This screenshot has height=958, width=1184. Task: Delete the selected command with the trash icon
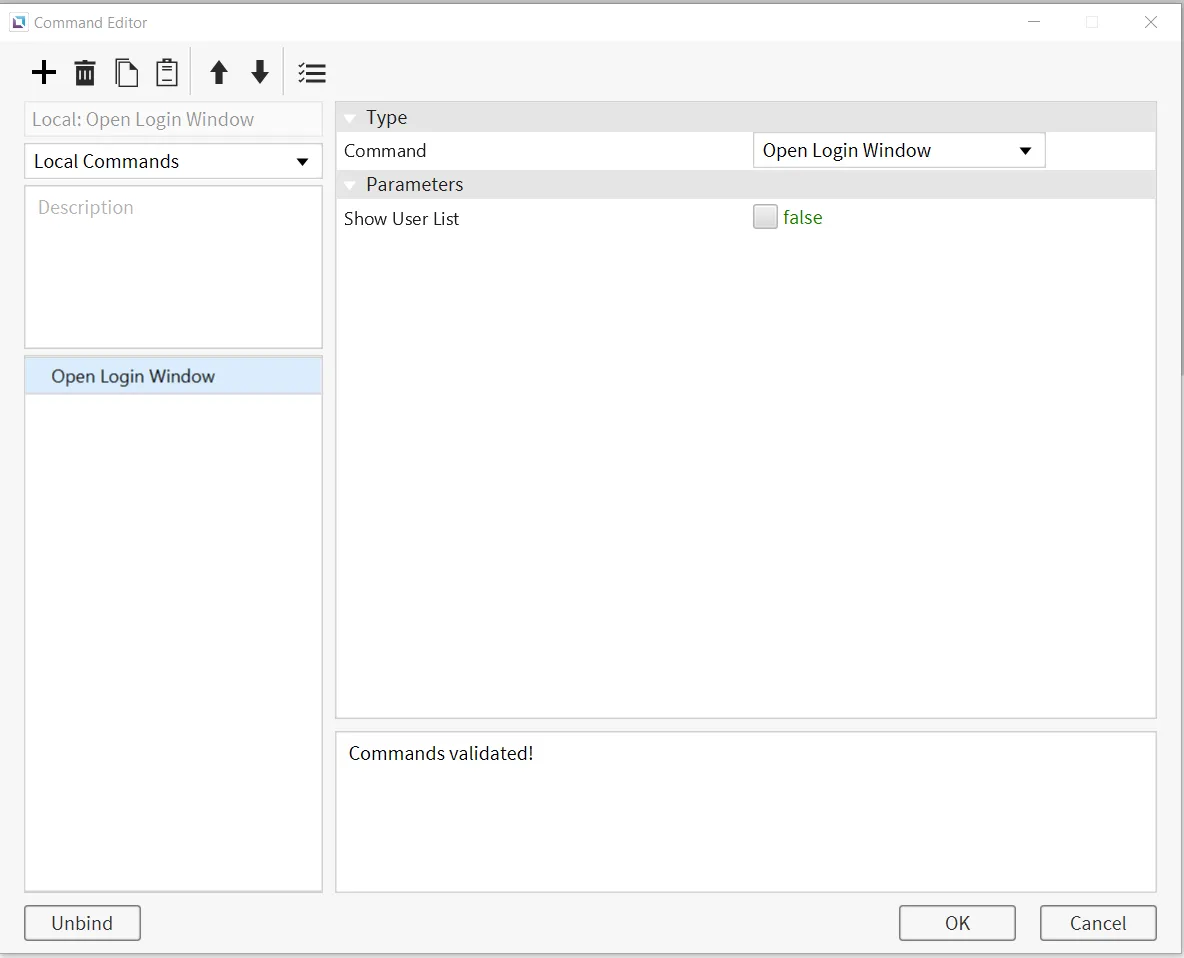click(85, 73)
